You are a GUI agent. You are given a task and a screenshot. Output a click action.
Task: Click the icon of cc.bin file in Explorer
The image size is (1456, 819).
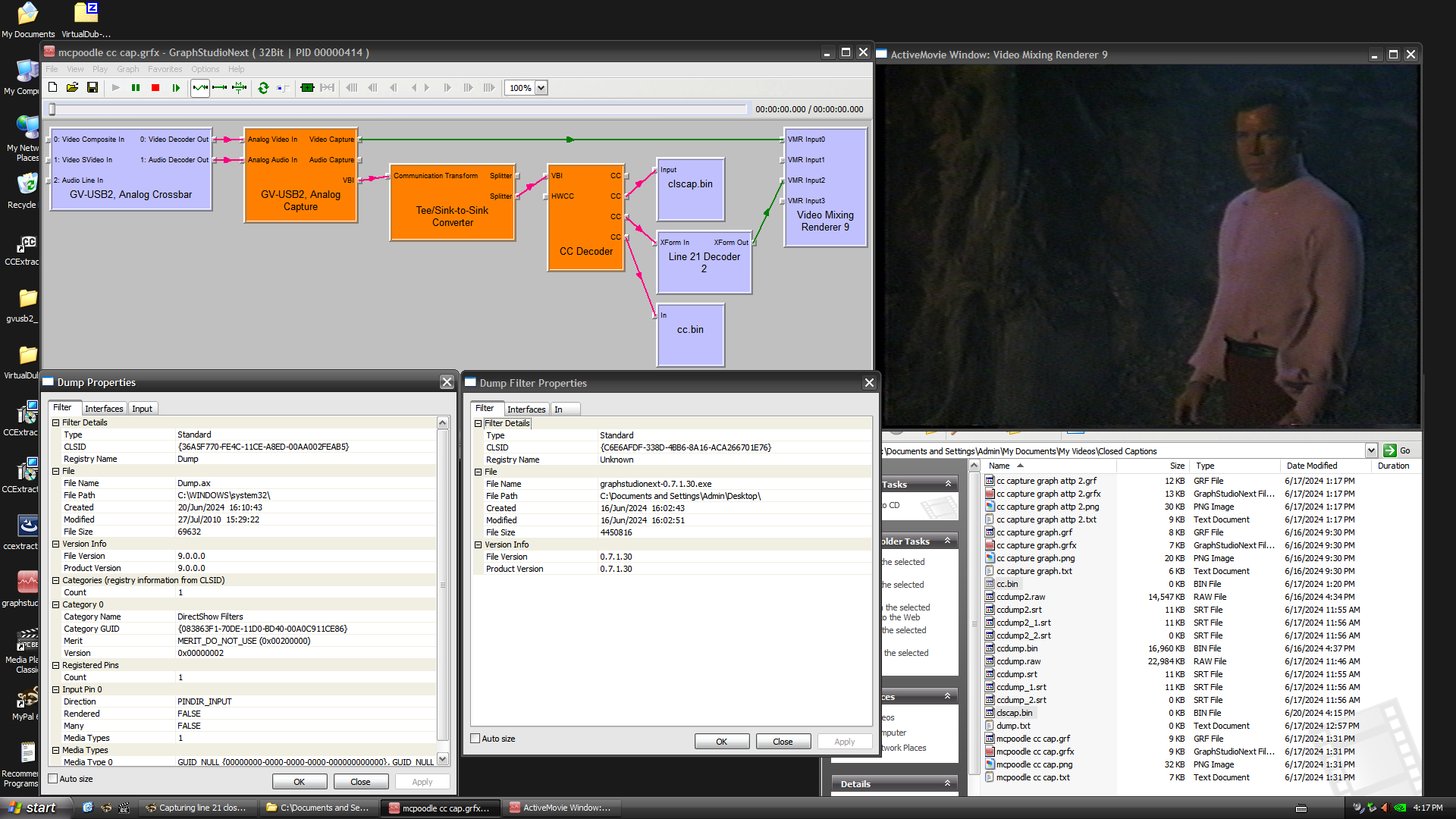point(990,584)
